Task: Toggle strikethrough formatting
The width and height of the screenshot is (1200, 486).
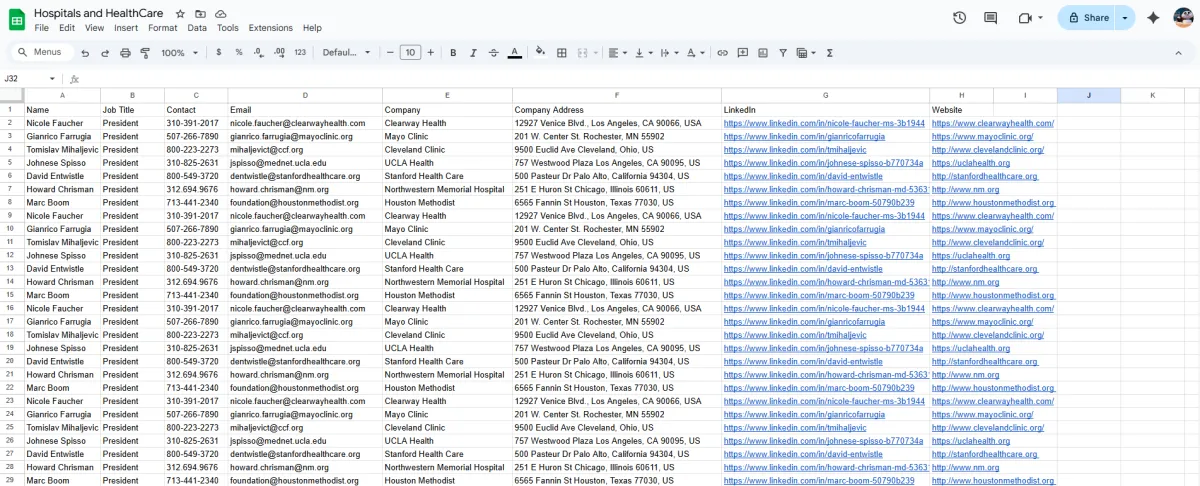Action: click(493, 52)
